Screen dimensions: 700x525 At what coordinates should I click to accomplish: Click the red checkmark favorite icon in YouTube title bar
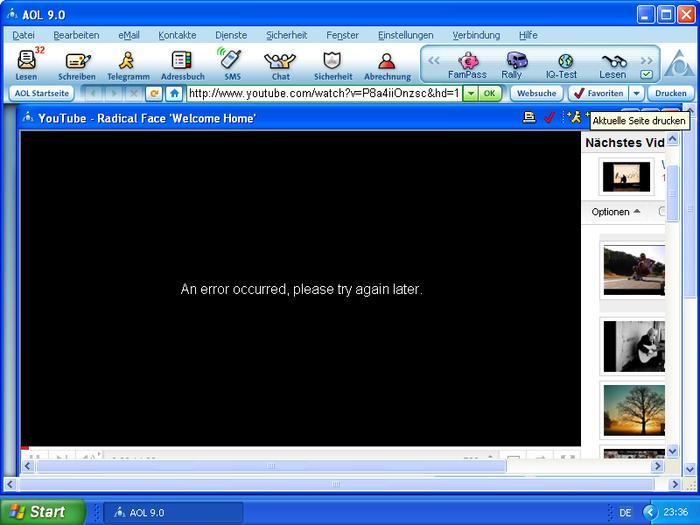click(550, 117)
